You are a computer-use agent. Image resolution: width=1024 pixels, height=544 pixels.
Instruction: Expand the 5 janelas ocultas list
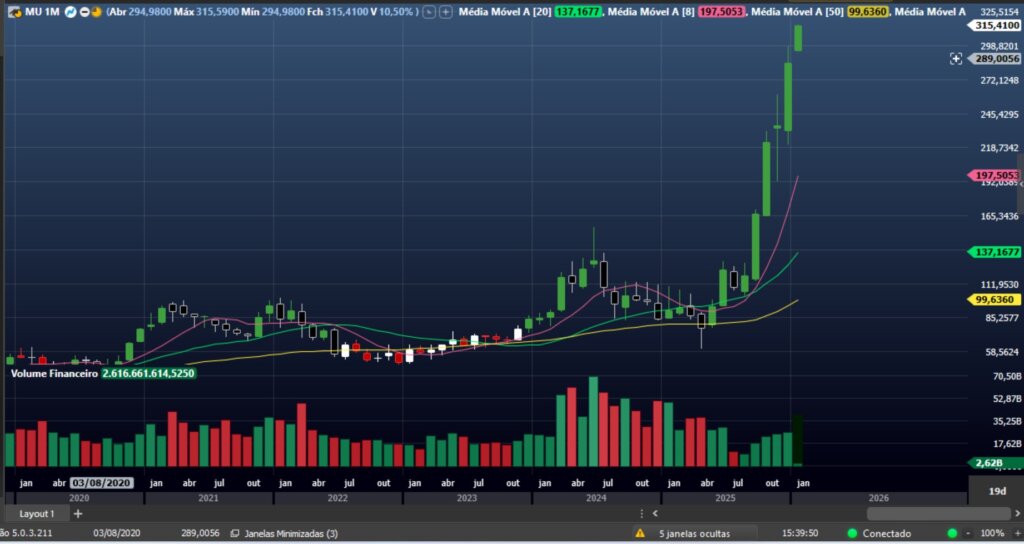[x=694, y=533]
